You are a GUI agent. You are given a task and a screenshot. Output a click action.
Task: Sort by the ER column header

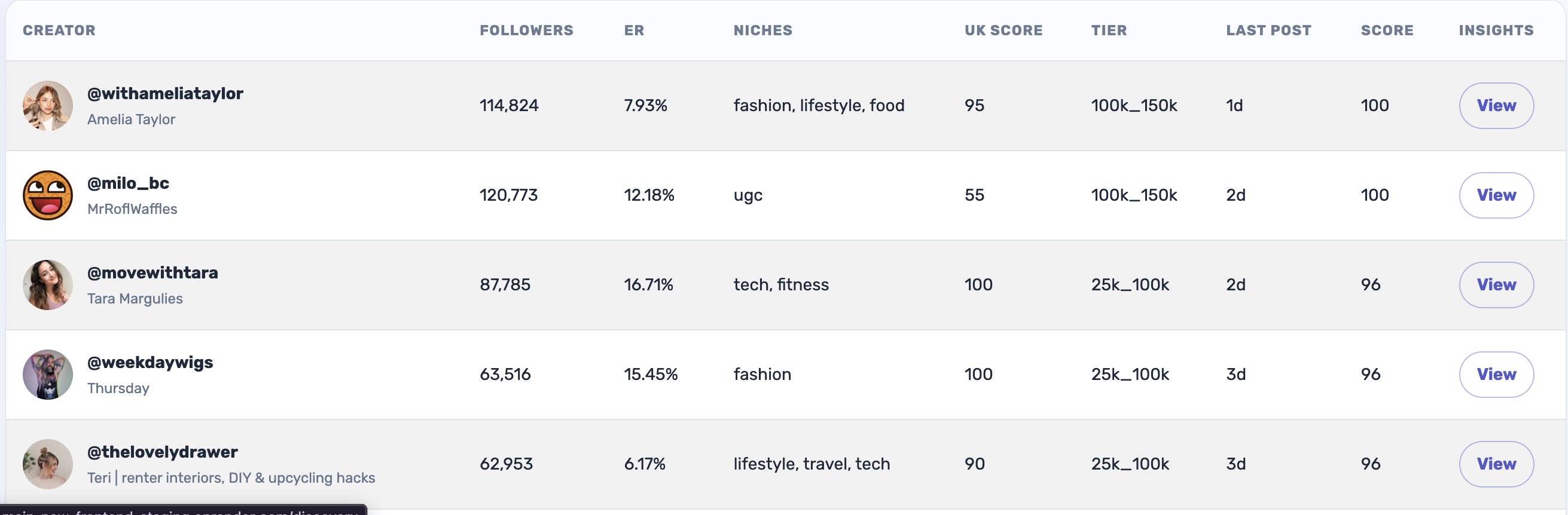coord(634,30)
